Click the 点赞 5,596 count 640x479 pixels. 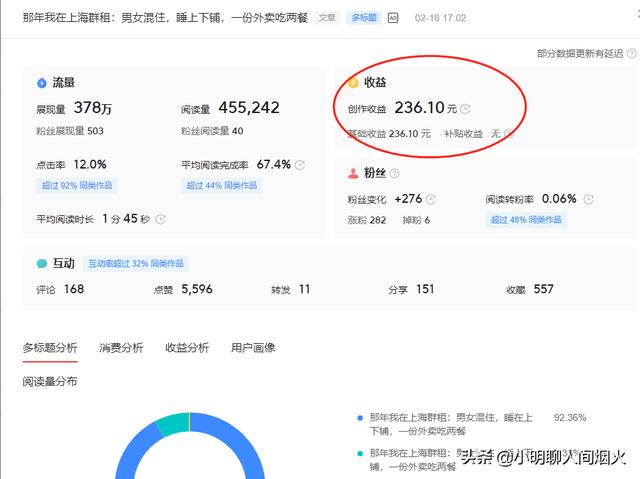(x=197, y=289)
